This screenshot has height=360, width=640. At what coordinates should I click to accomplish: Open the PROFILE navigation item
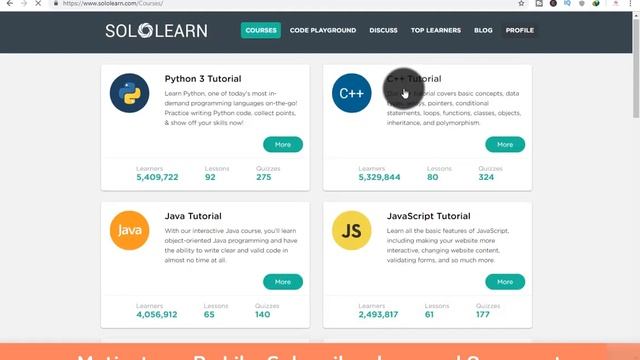tap(520, 30)
